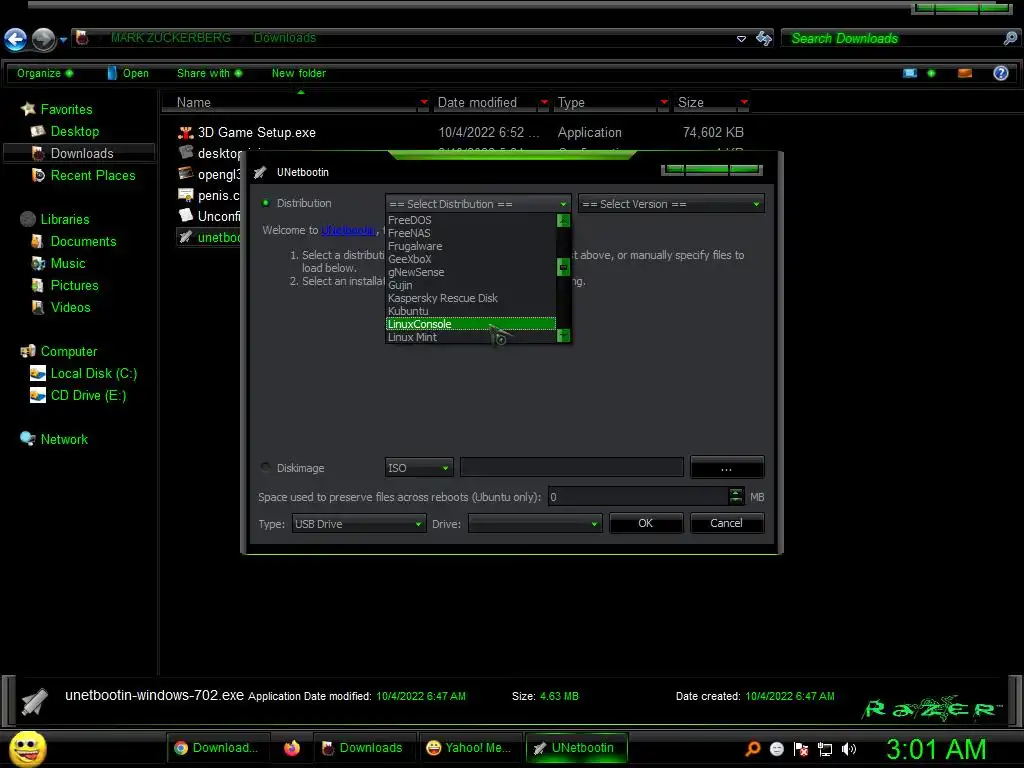The image size is (1024, 768).
Task: Click the action center flag tray icon
Action: point(801,749)
